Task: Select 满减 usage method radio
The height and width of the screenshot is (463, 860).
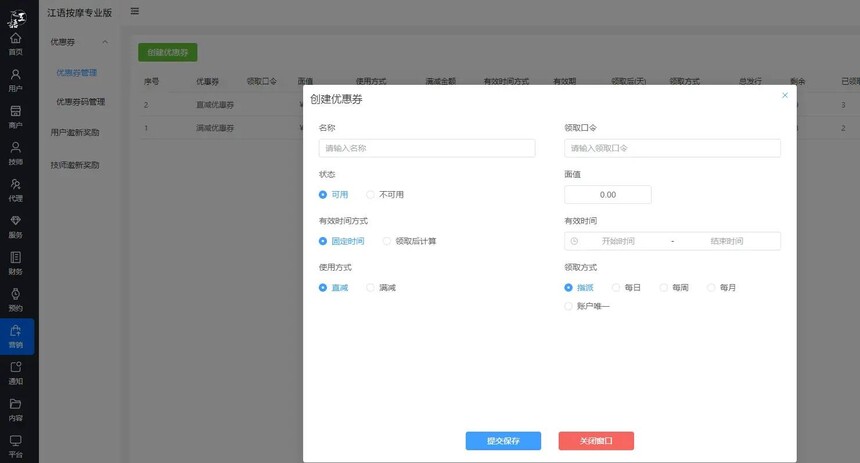Action: (371, 288)
